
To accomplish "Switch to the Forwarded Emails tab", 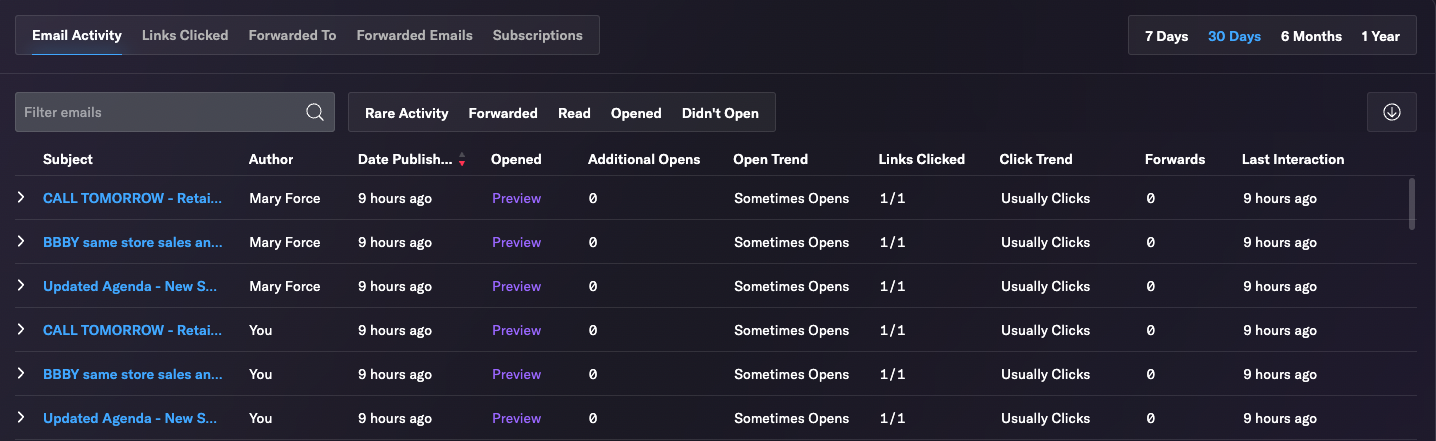I will tap(414, 35).
